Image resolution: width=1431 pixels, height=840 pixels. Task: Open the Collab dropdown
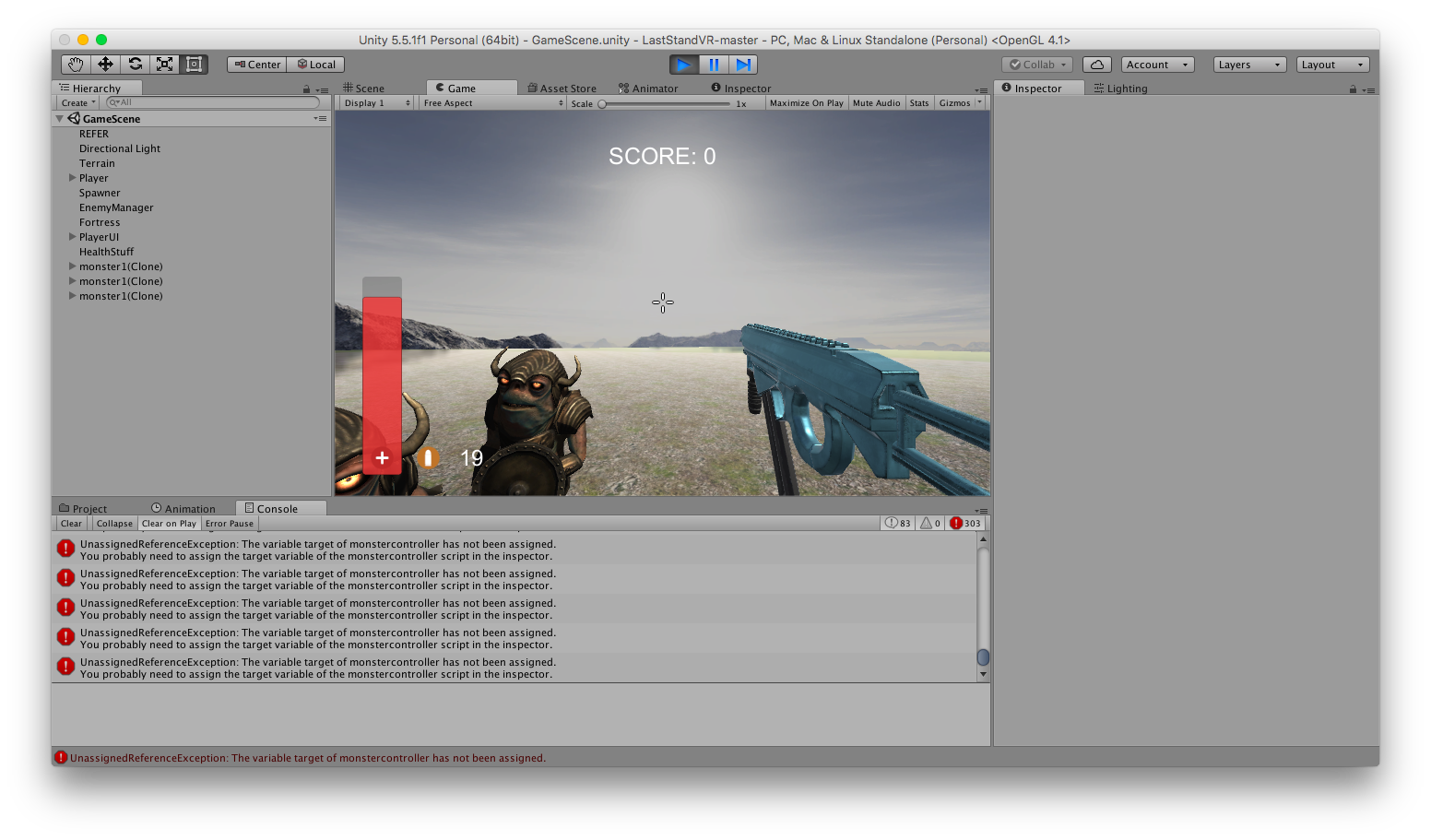pyautogui.click(x=1037, y=65)
